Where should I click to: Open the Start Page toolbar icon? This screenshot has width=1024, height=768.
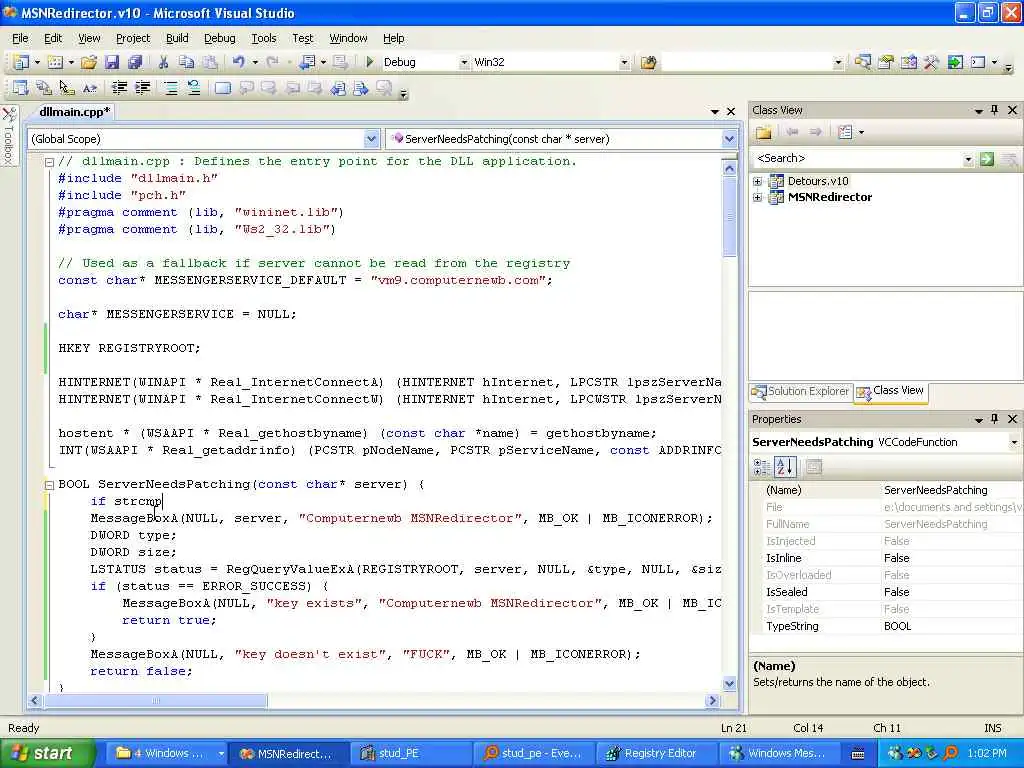tap(955, 62)
